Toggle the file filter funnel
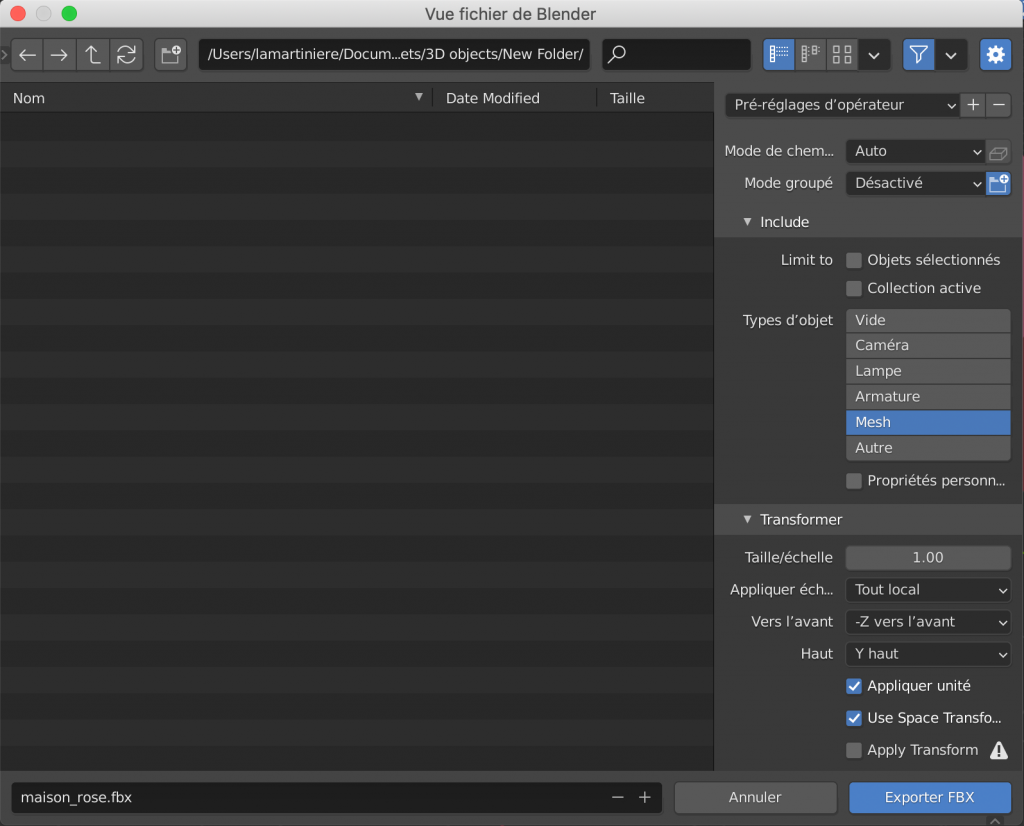1024x826 pixels. [918, 55]
